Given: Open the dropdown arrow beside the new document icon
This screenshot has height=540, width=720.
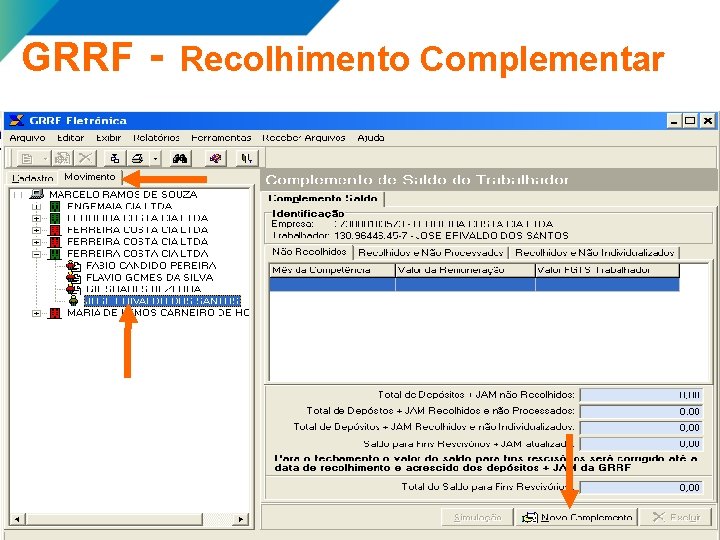Looking at the screenshot, I should click(x=45, y=159).
